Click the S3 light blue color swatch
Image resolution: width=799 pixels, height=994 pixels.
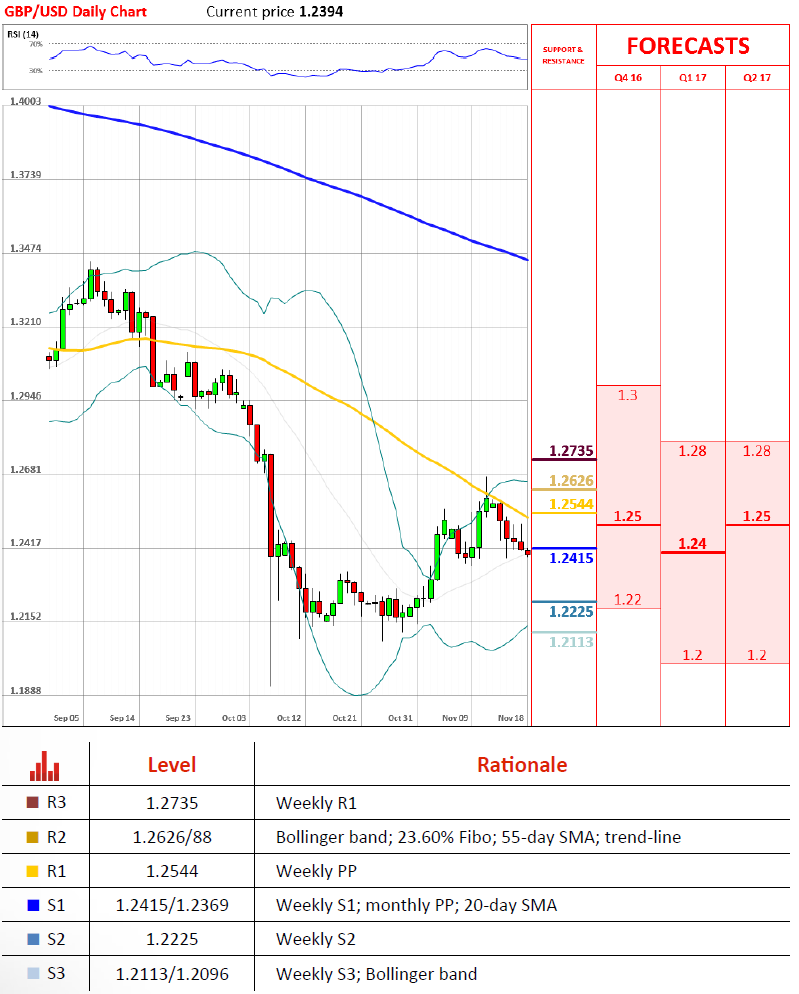(33, 973)
